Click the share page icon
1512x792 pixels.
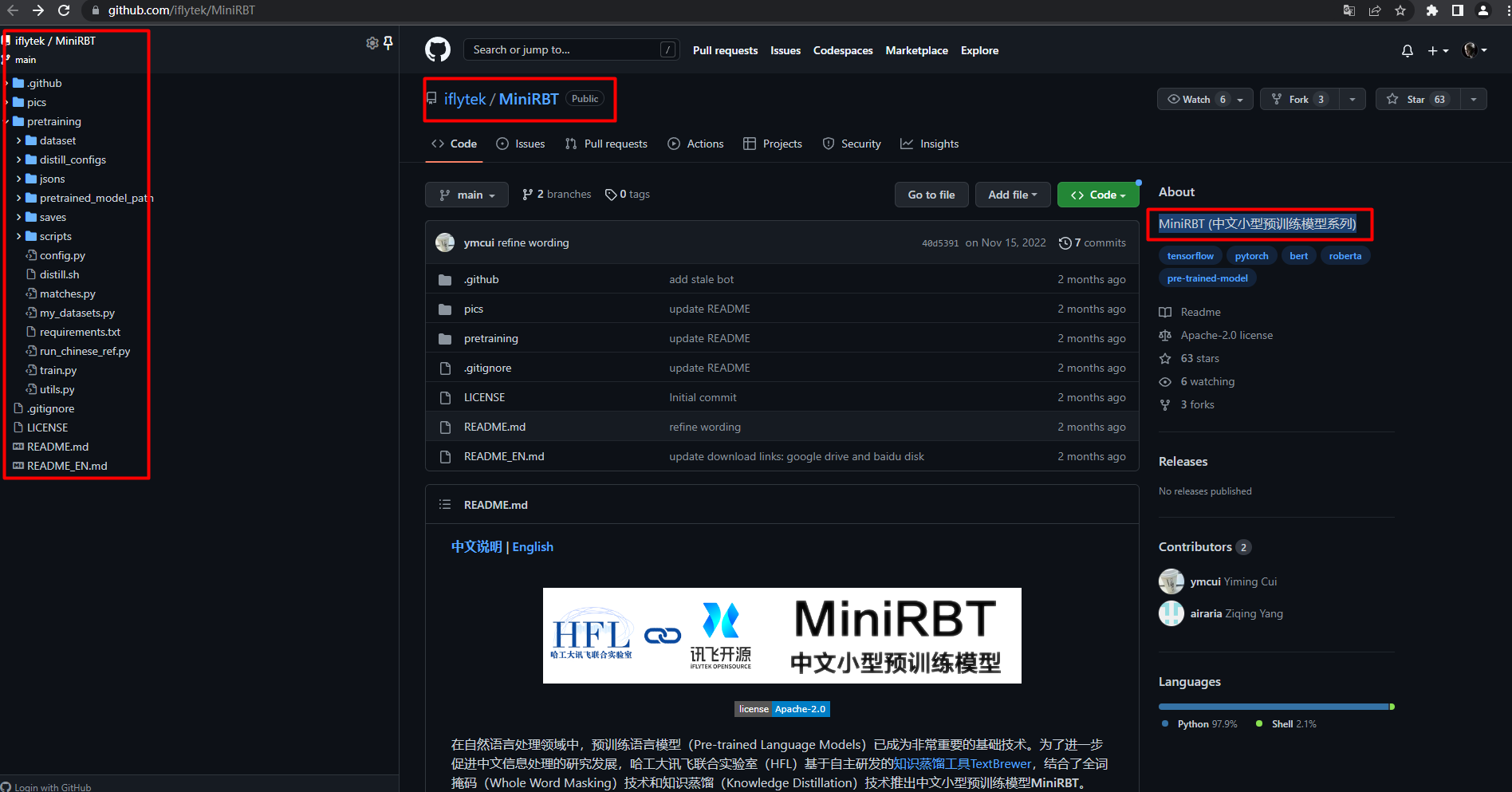[x=1375, y=10]
